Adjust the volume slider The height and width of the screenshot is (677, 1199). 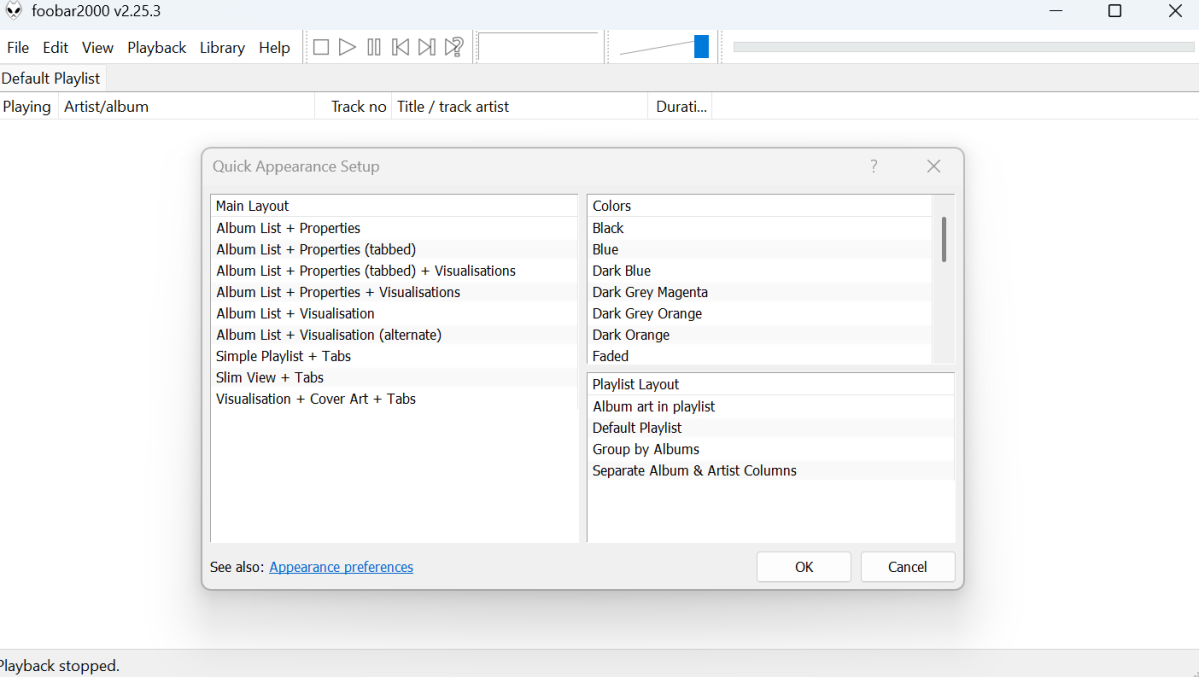point(700,45)
